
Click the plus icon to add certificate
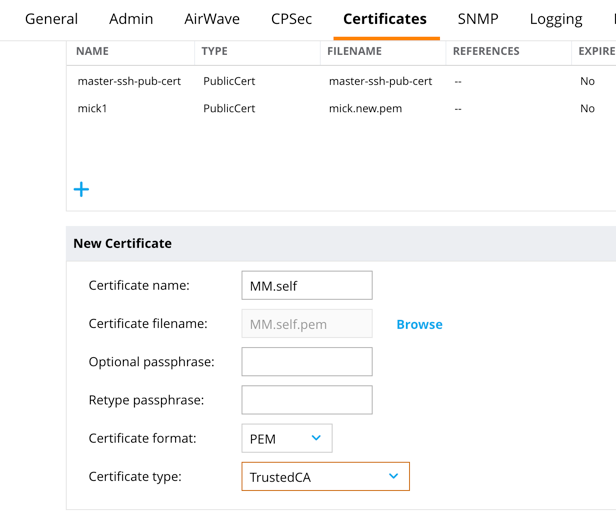tap(81, 189)
